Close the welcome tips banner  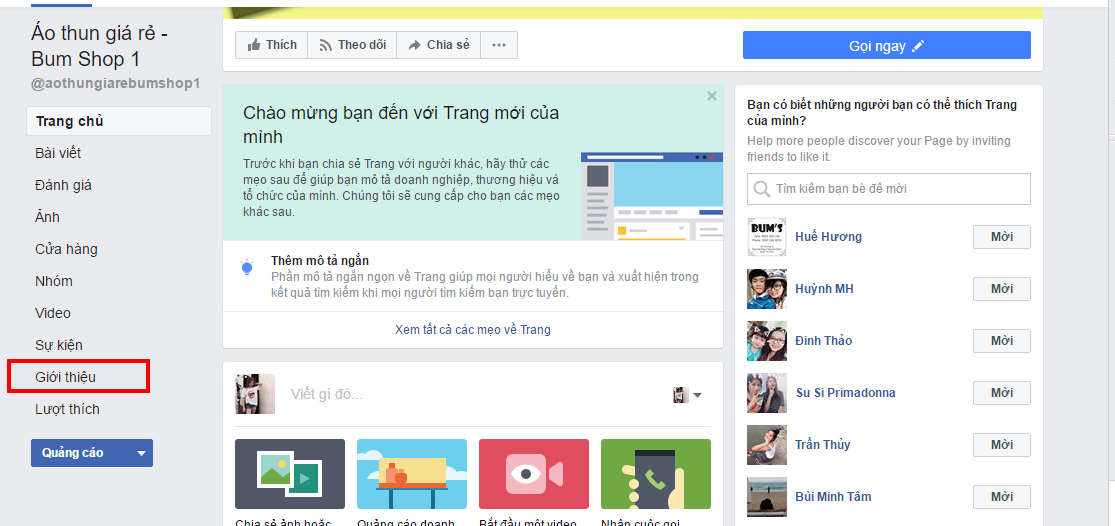click(x=712, y=96)
